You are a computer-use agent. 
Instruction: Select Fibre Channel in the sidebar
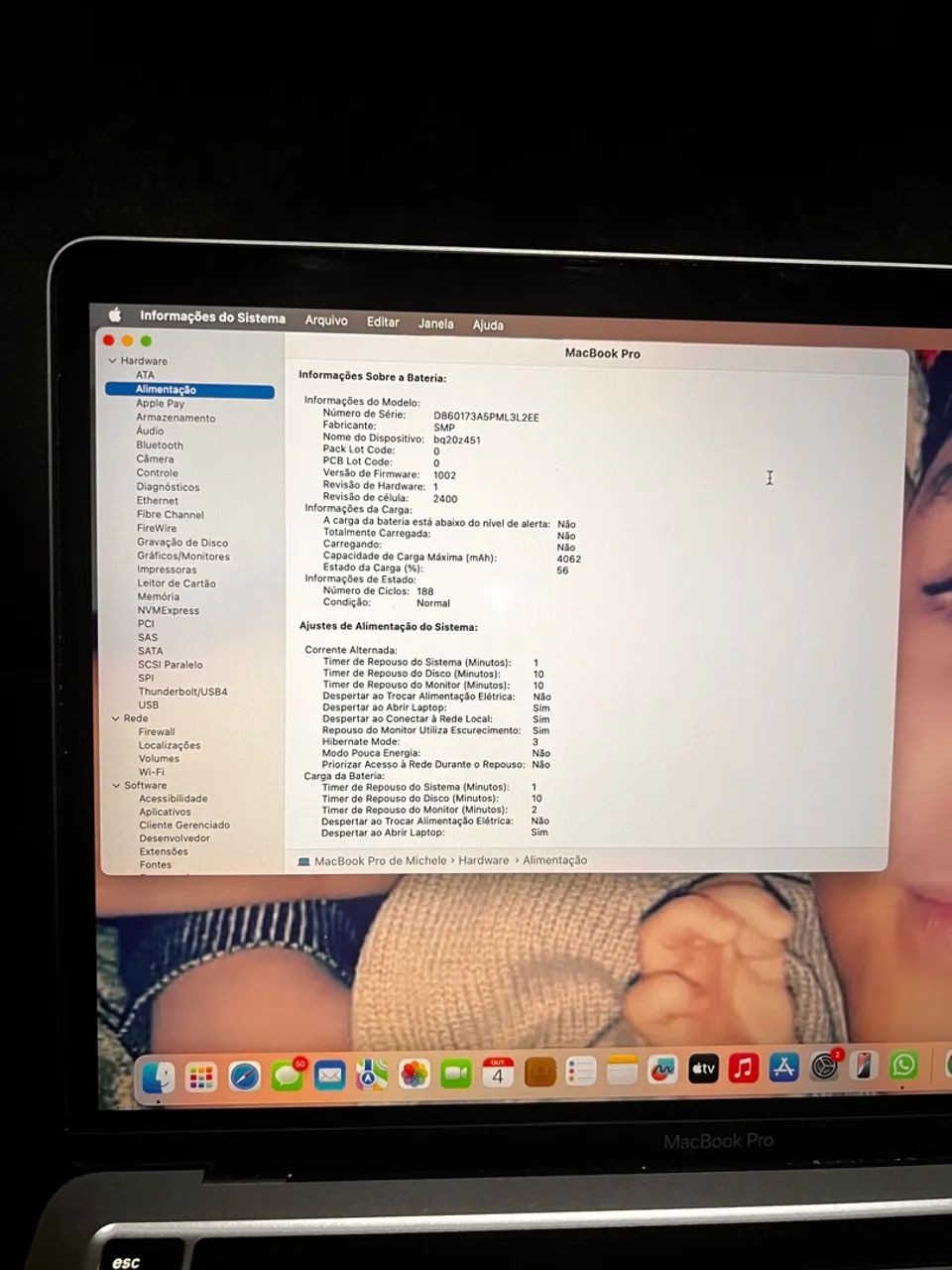[x=171, y=514]
